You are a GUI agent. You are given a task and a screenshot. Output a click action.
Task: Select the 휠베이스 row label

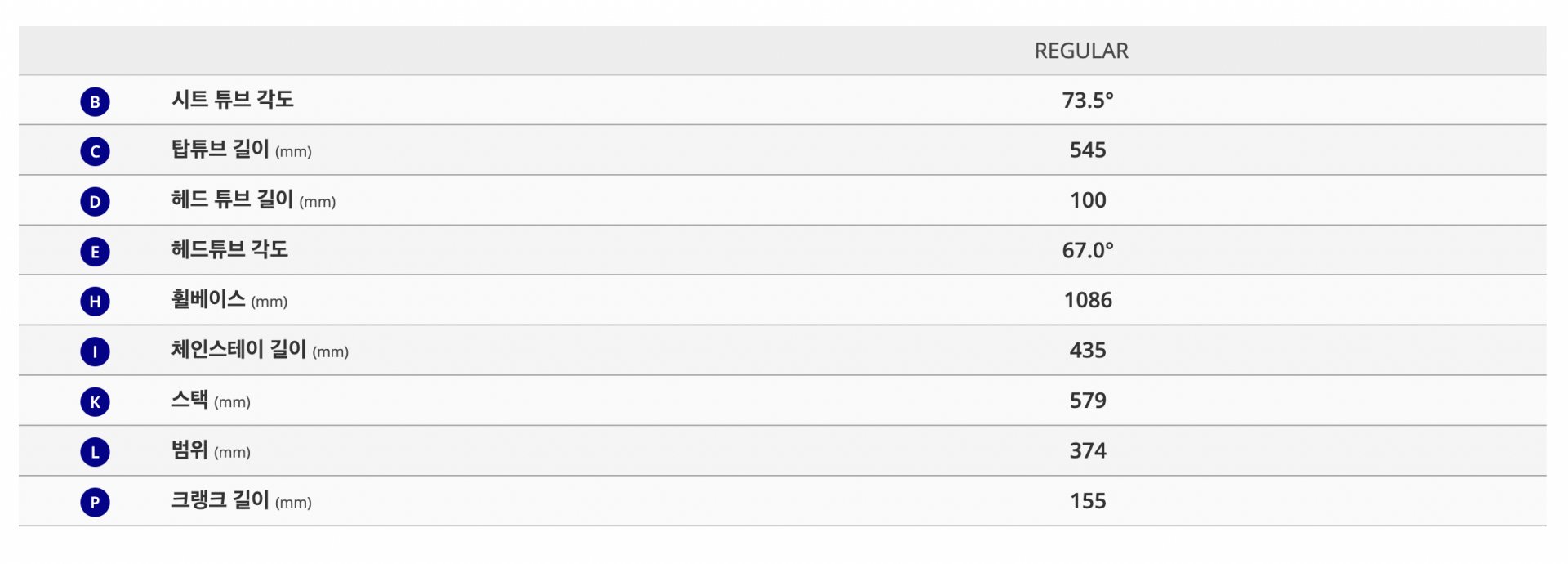229,299
